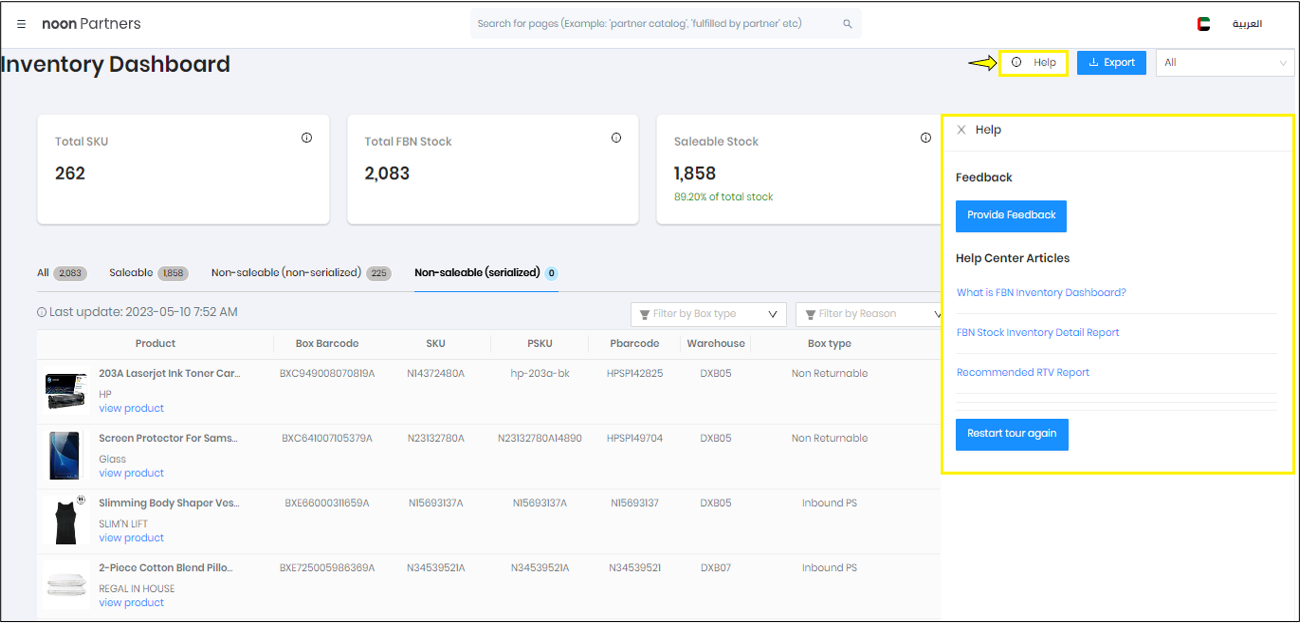The image size is (1303, 623).
Task: Expand the Filter by Box type dropdown
Action: [x=709, y=314]
